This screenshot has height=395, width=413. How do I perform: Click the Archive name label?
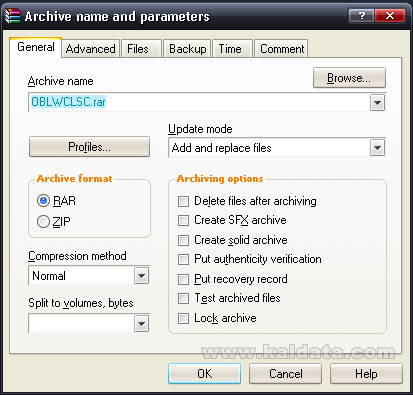pyautogui.click(x=61, y=81)
